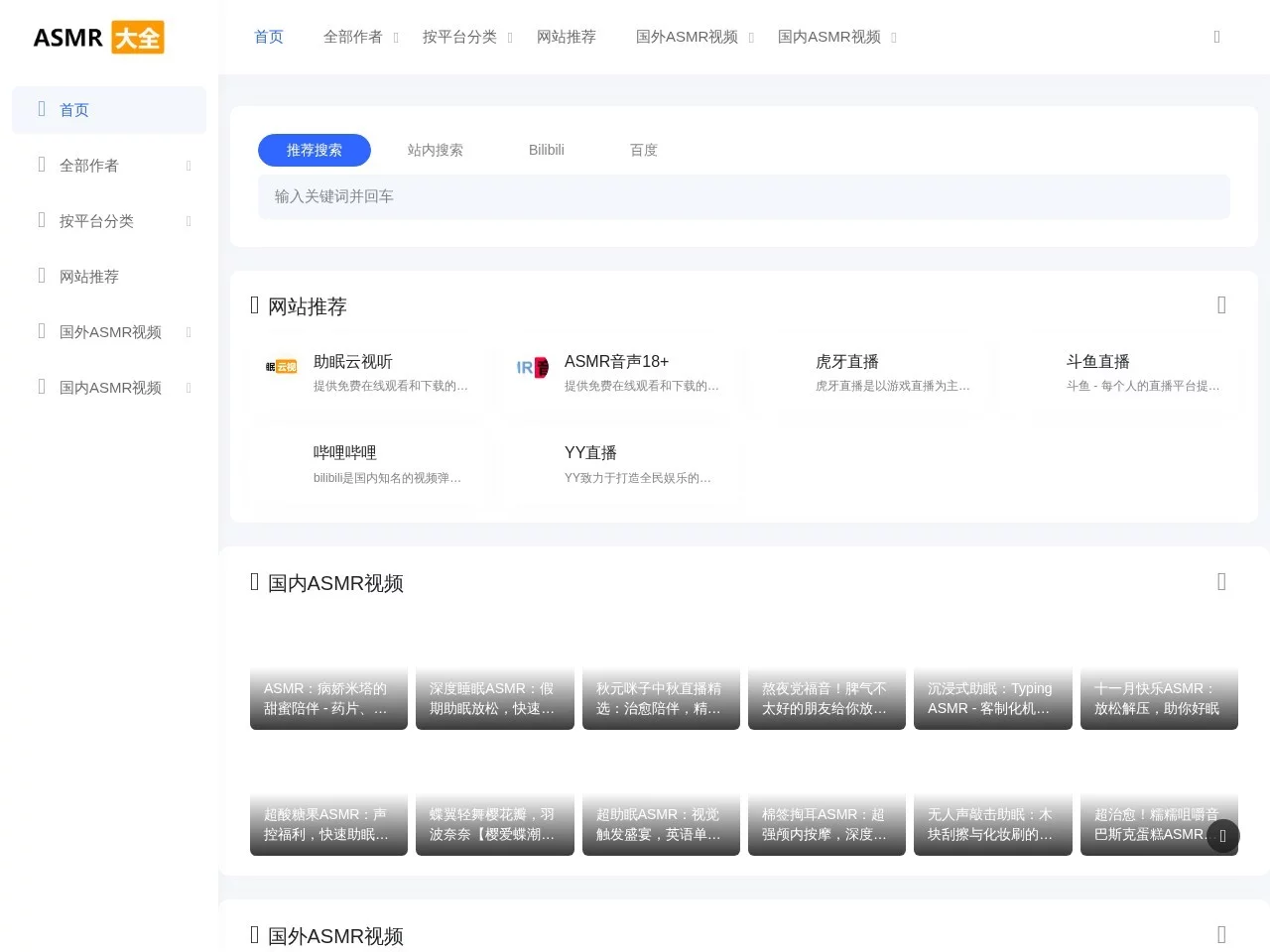This screenshot has width=1270, height=952.
Task: Open the ASMR音声18+ site link
Action: [618, 372]
